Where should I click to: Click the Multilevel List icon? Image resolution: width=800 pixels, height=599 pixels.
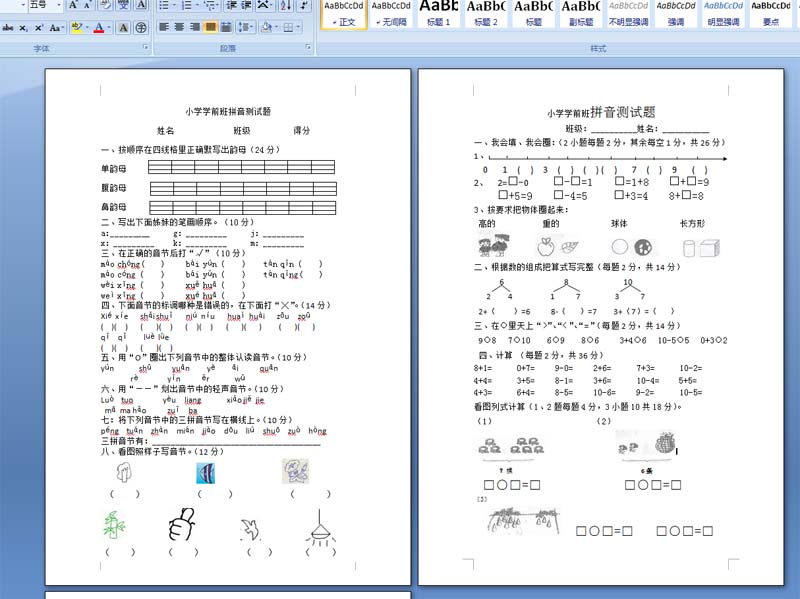click(x=209, y=5)
